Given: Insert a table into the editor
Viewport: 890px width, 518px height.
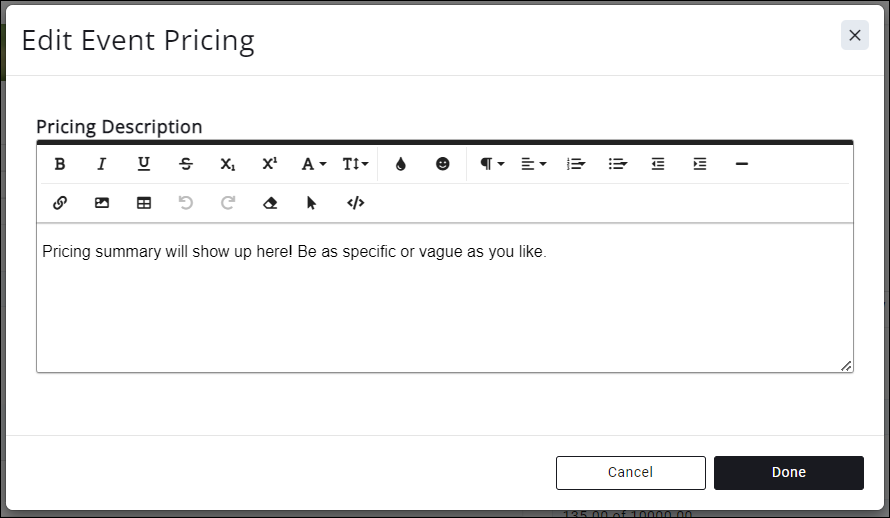Looking at the screenshot, I should point(144,203).
